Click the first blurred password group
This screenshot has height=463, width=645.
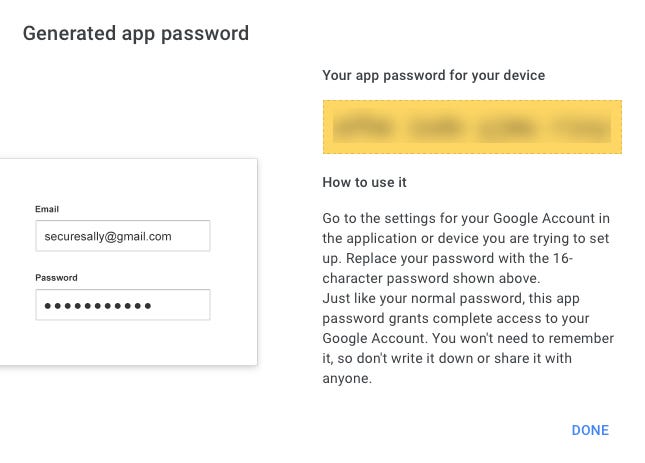(x=364, y=128)
